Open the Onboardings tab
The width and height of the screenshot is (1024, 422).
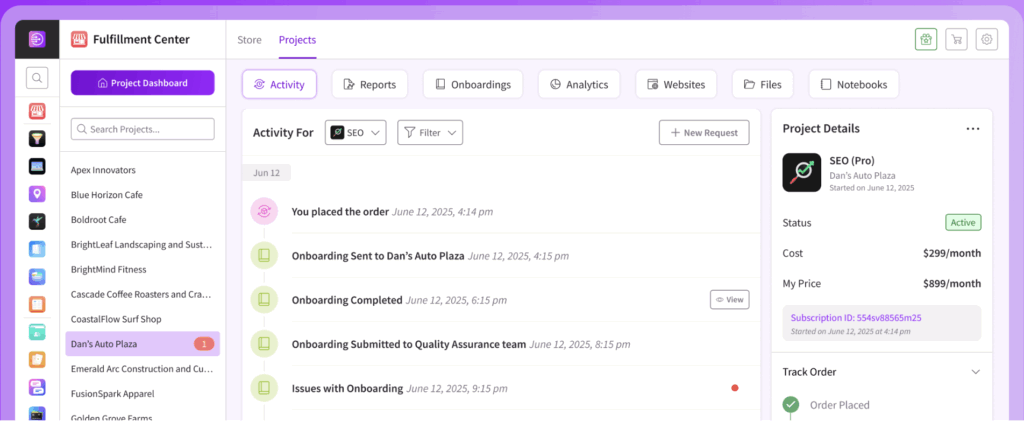pos(473,85)
